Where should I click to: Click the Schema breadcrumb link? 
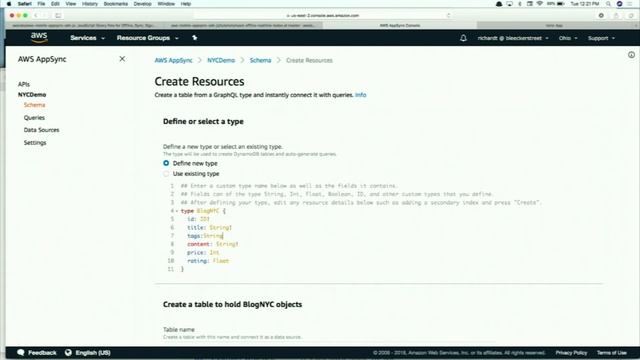[x=260, y=60]
